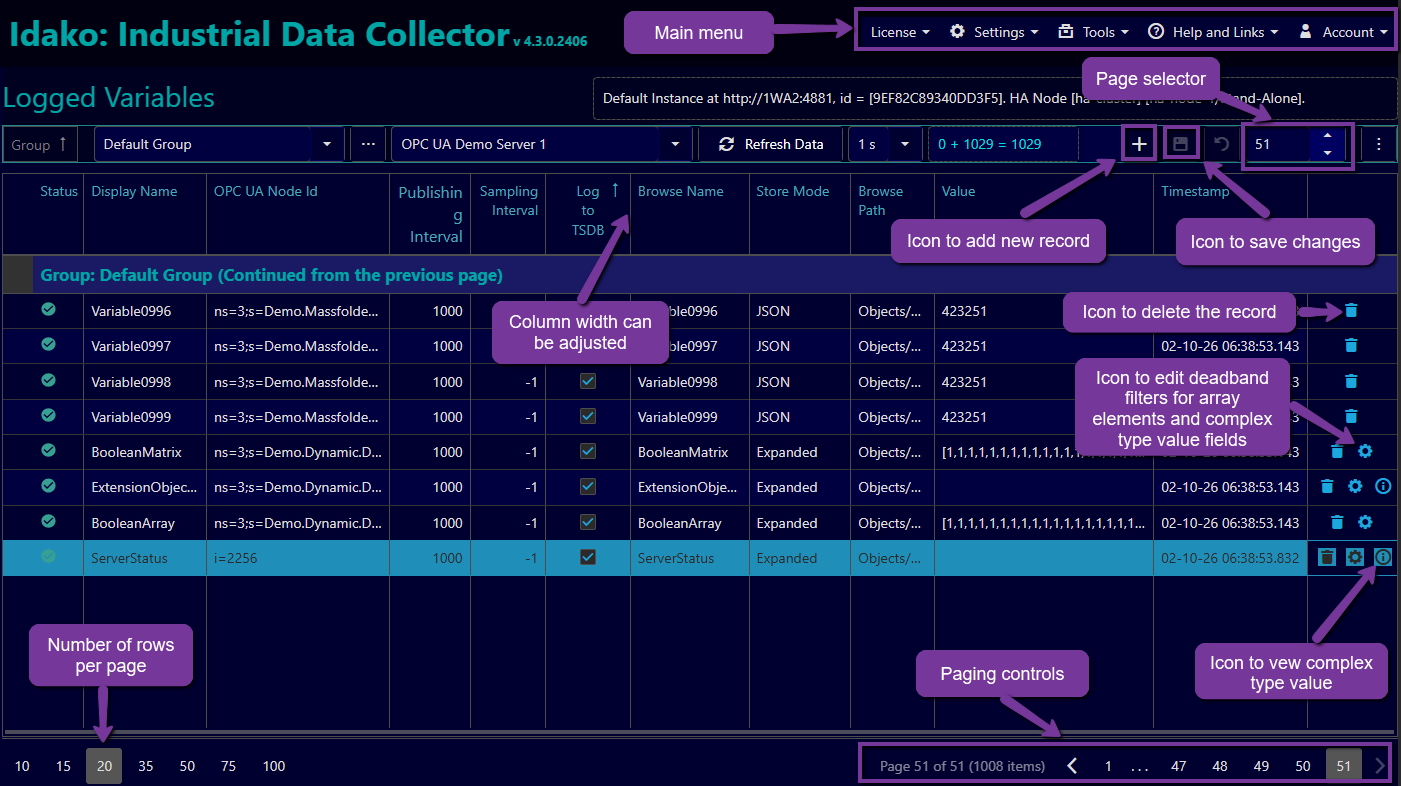Image resolution: width=1401 pixels, height=786 pixels.
Task: Click the floppy disk save changes icon
Action: click(1181, 144)
